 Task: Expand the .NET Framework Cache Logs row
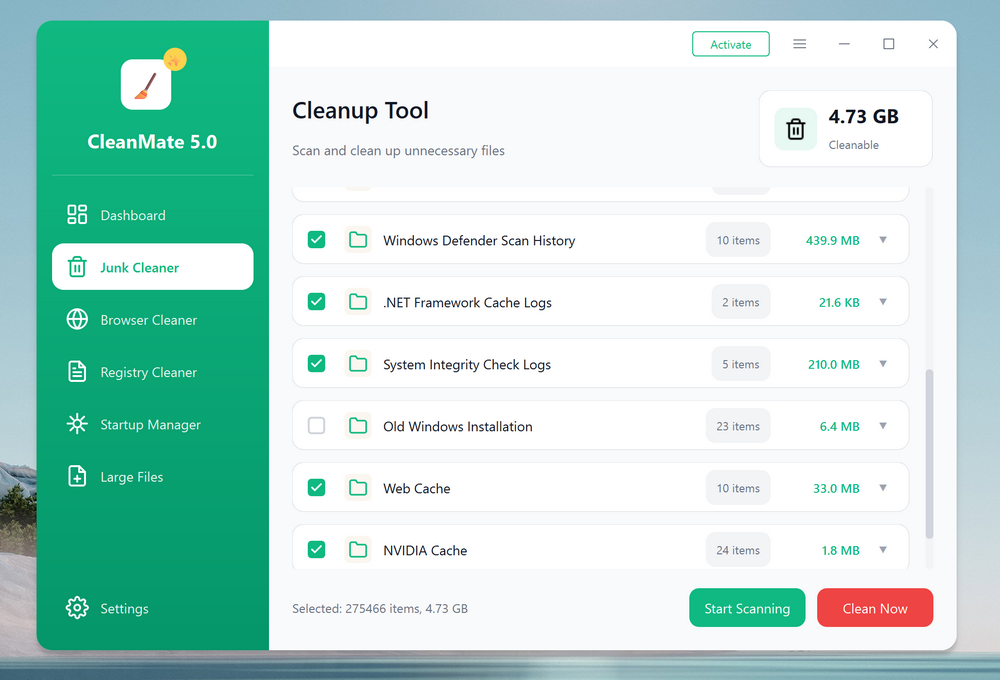[x=883, y=301]
